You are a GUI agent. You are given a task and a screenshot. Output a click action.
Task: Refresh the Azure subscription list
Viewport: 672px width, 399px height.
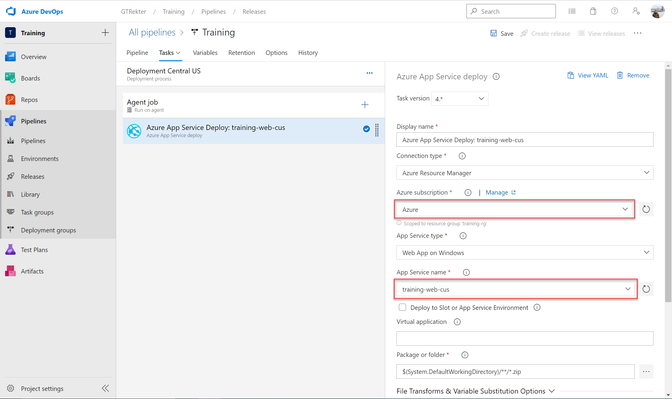pyautogui.click(x=646, y=210)
